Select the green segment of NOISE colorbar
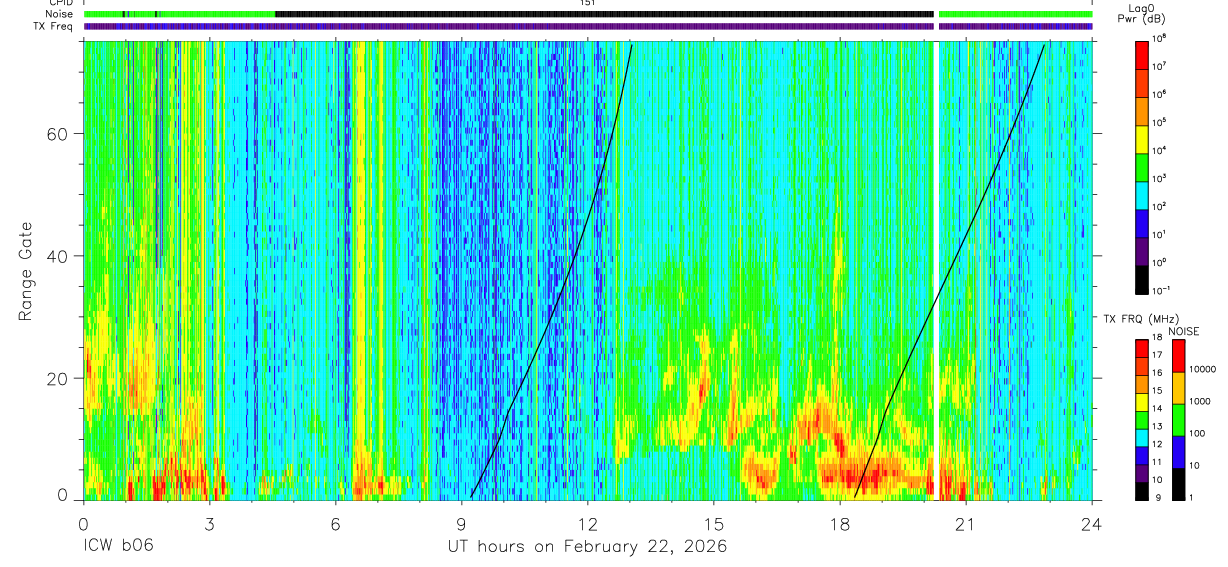This screenshot has height=567, width=1228. [1178, 418]
